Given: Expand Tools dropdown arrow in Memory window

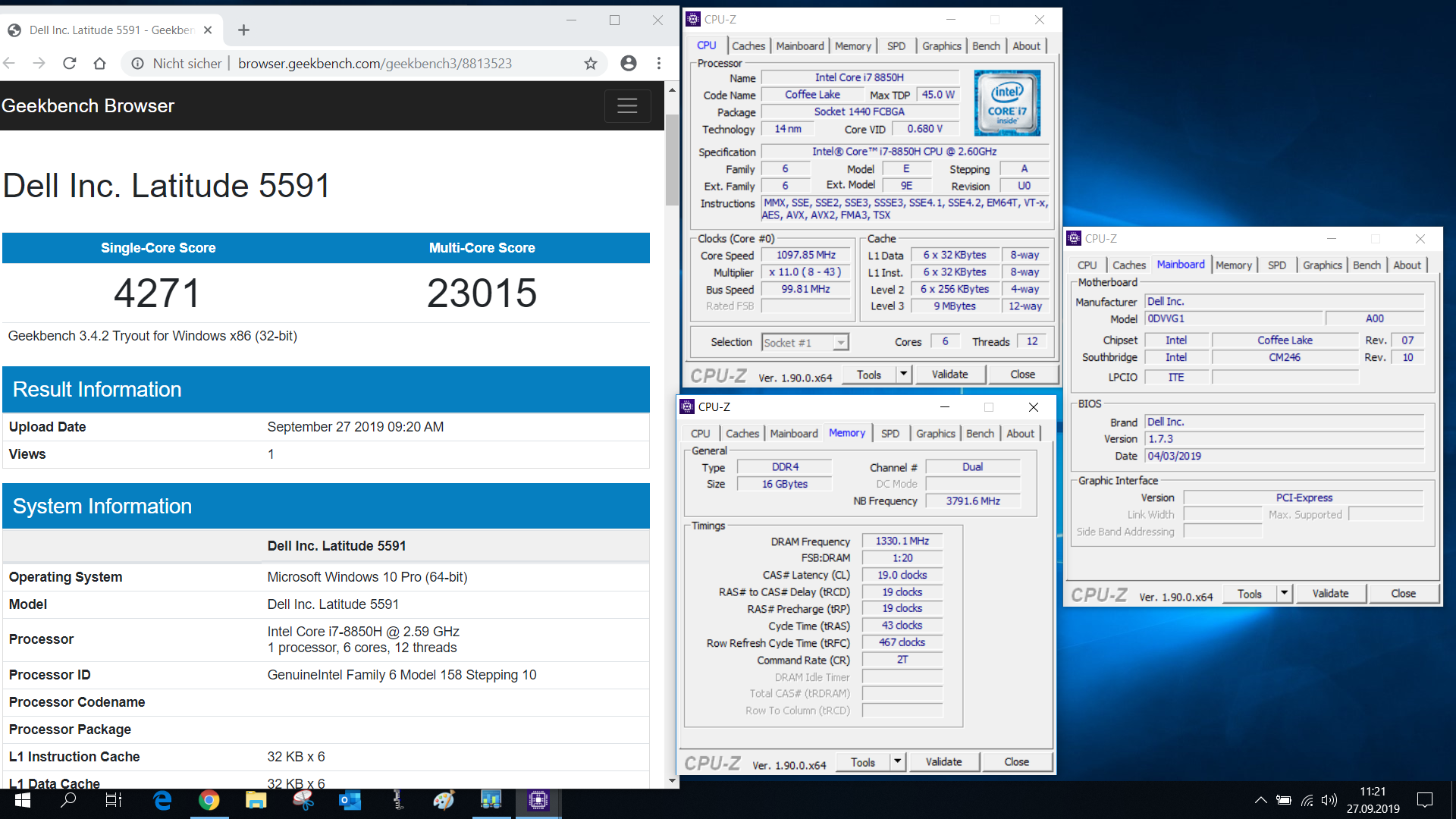Looking at the screenshot, I should [897, 761].
